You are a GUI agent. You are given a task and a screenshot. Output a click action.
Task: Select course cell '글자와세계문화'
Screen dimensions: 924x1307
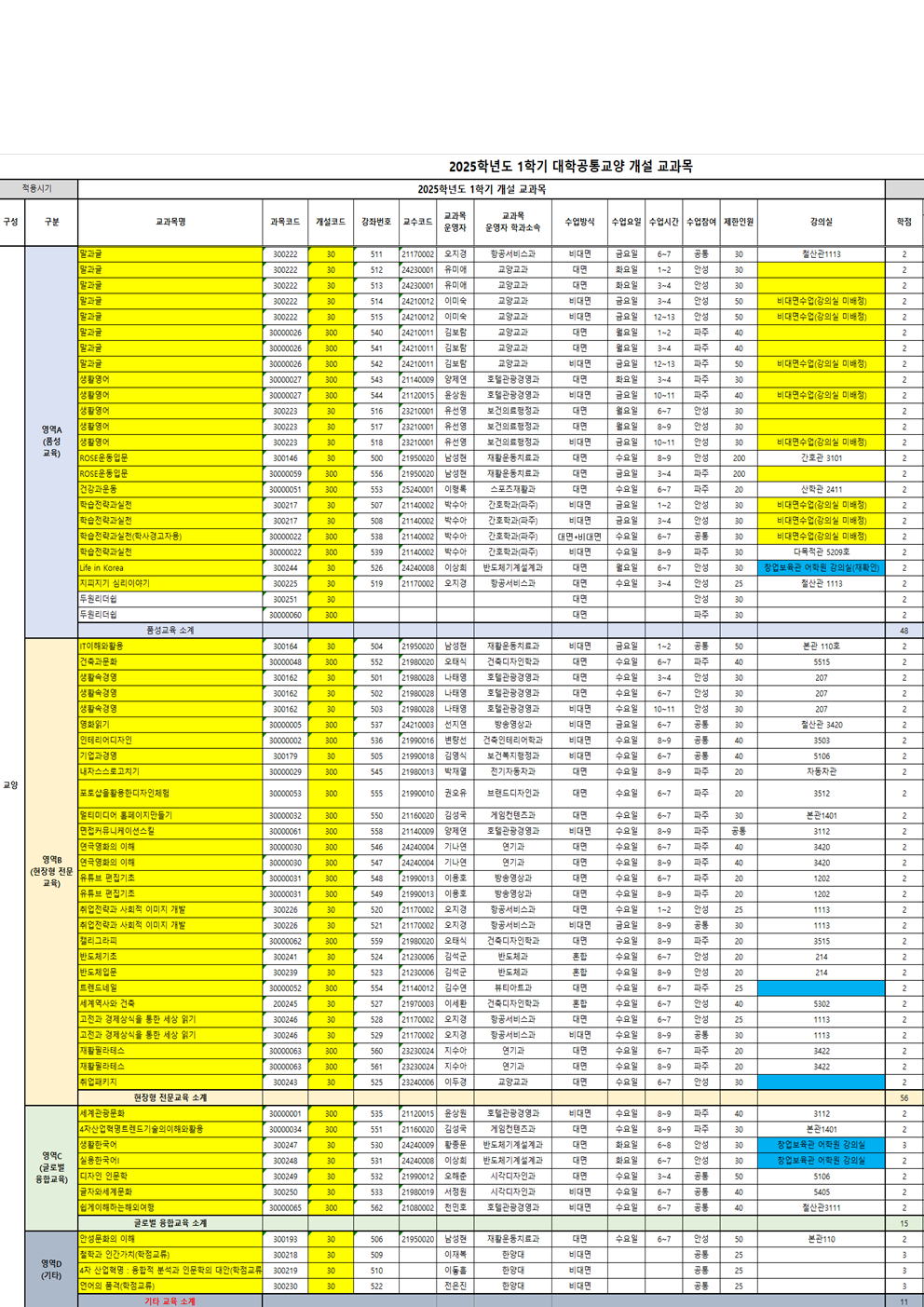click(x=170, y=1191)
